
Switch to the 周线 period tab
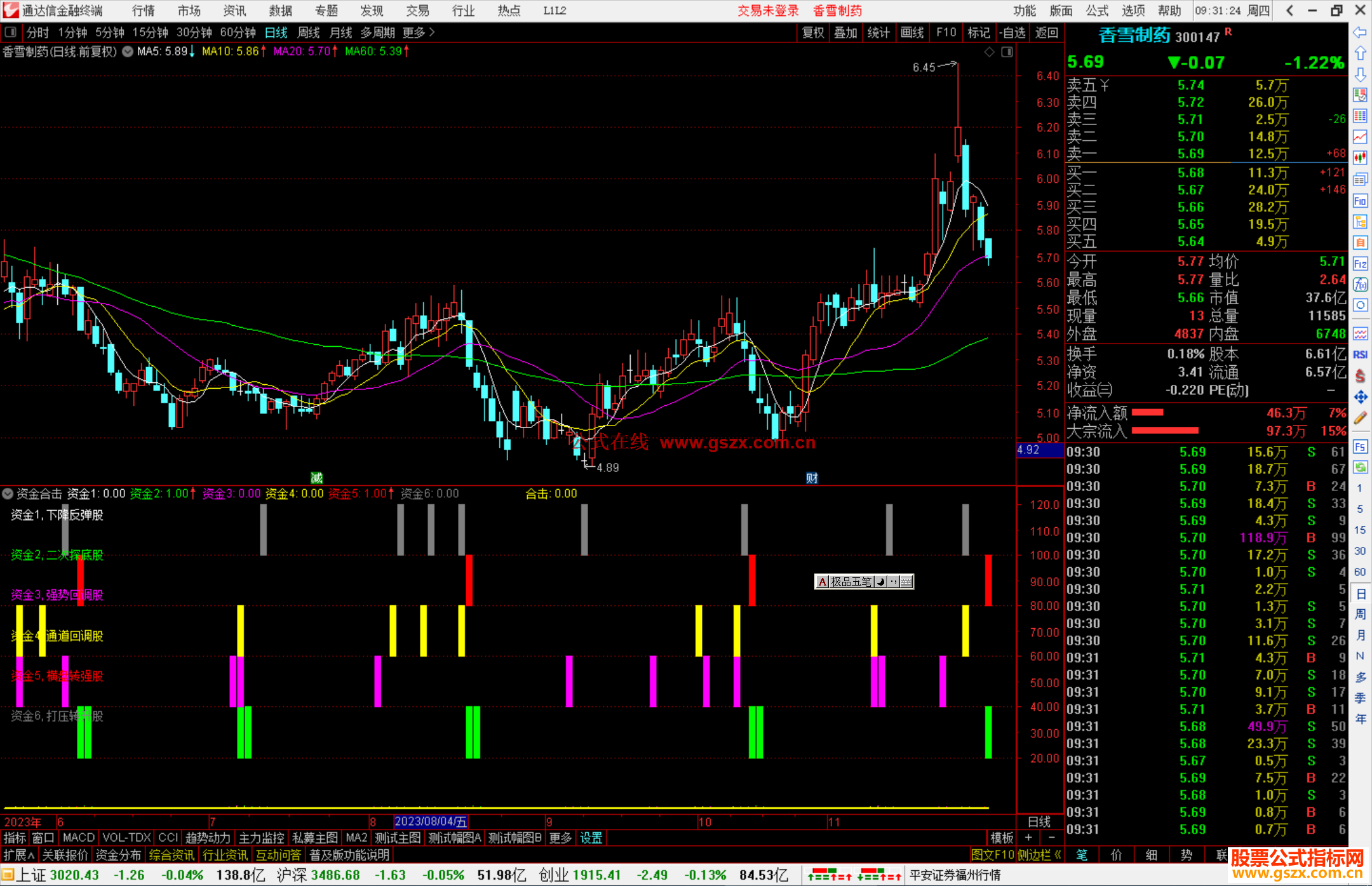pos(309,32)
